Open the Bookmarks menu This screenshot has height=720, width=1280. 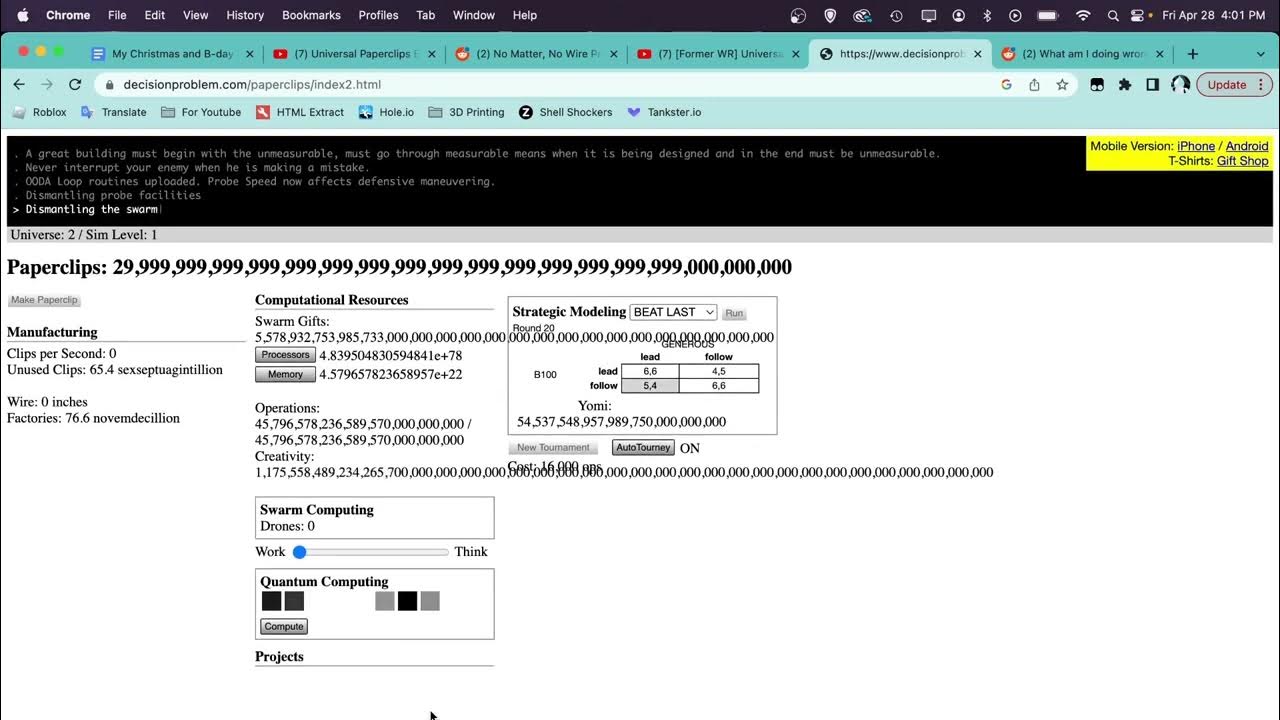[x=311, y=15]
